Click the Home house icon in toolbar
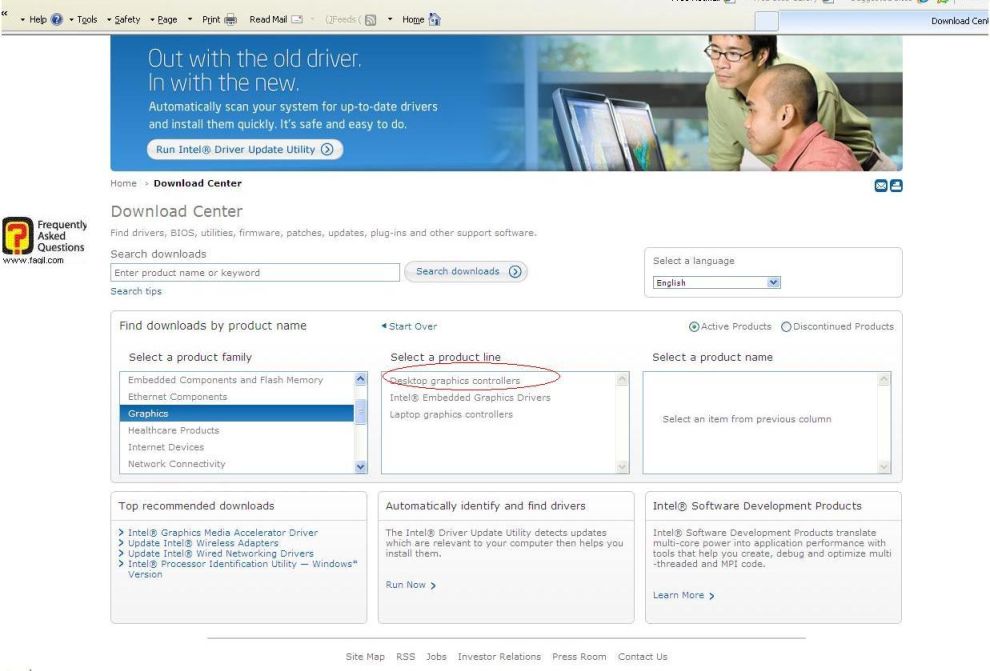Image resolution: width=990 pixels, height=671 pixels. pos(434,20)
